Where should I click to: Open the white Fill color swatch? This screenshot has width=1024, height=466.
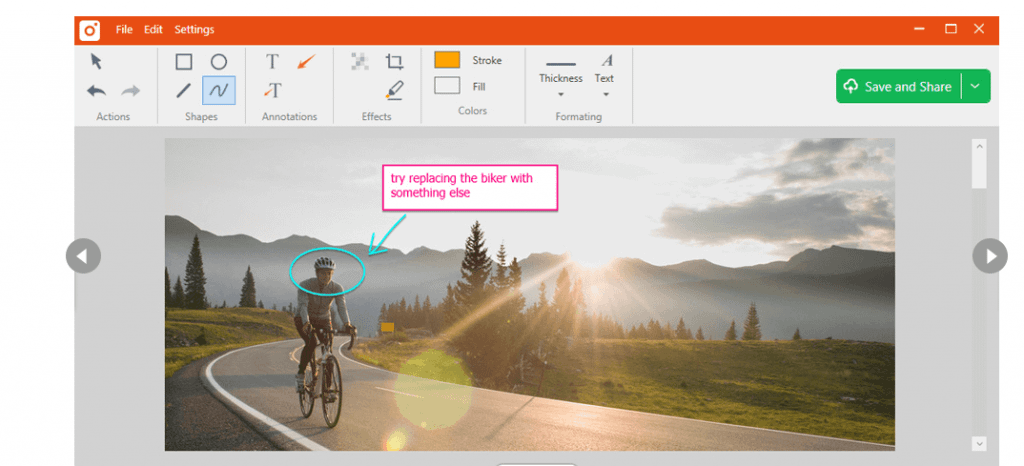click(447, 85)
